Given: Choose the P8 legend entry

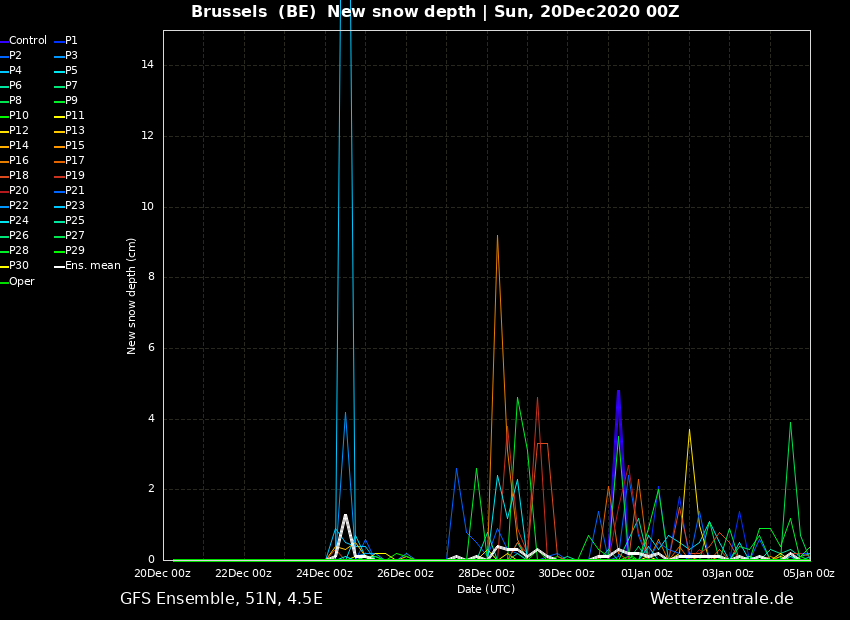Looking at the screenshot, I should tap(11, 100).
